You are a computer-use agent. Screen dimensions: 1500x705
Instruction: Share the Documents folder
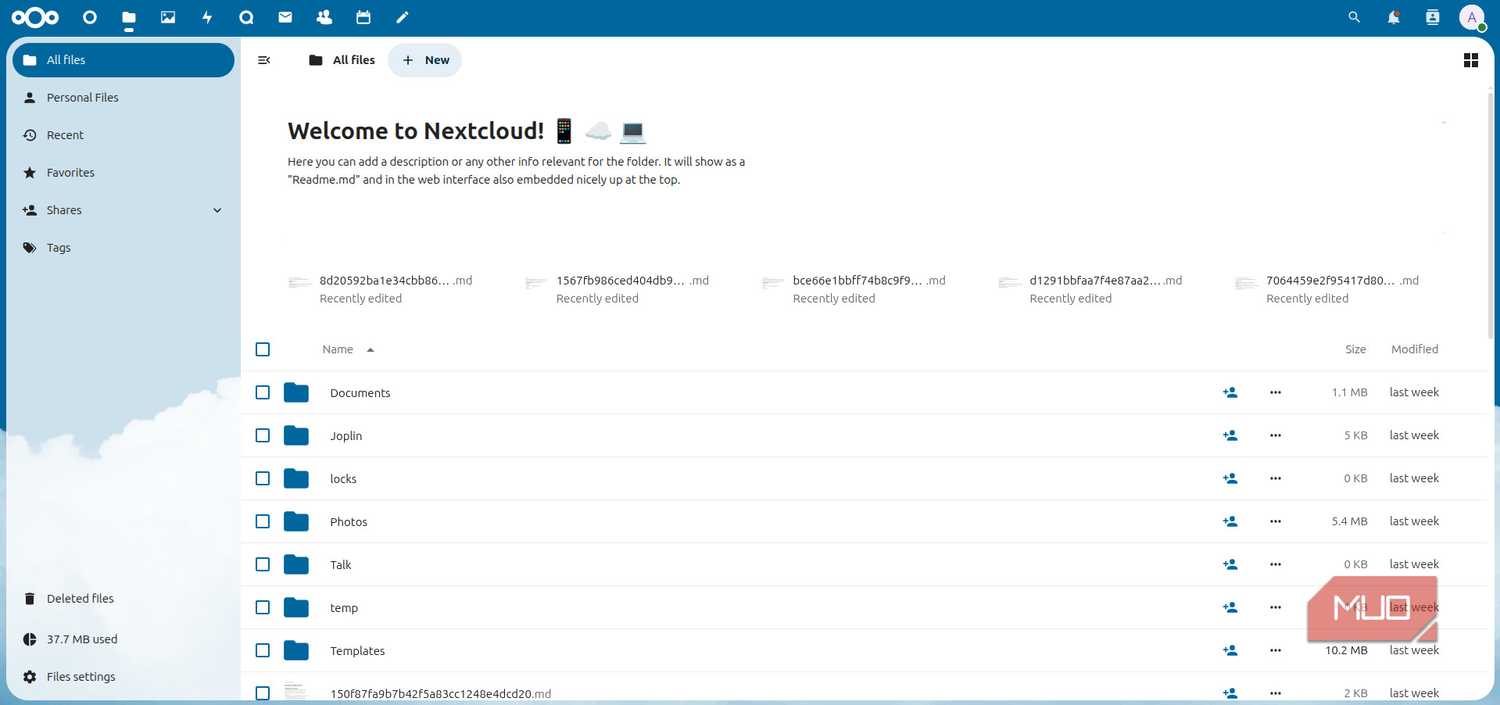pyautogui.click(x=1230, y=393)
